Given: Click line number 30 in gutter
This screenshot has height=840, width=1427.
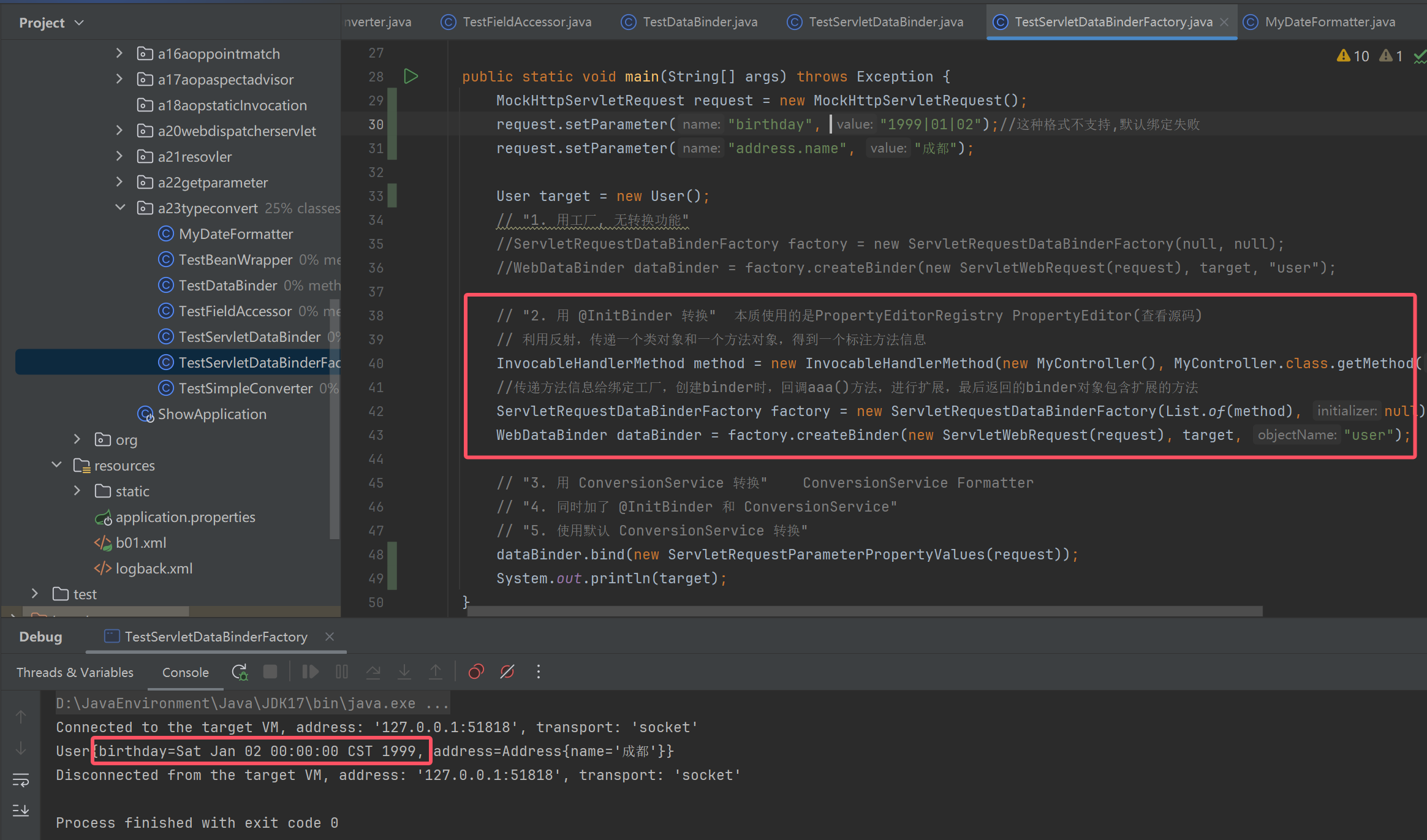Looking at the screenshot, I should click(376, 124).
